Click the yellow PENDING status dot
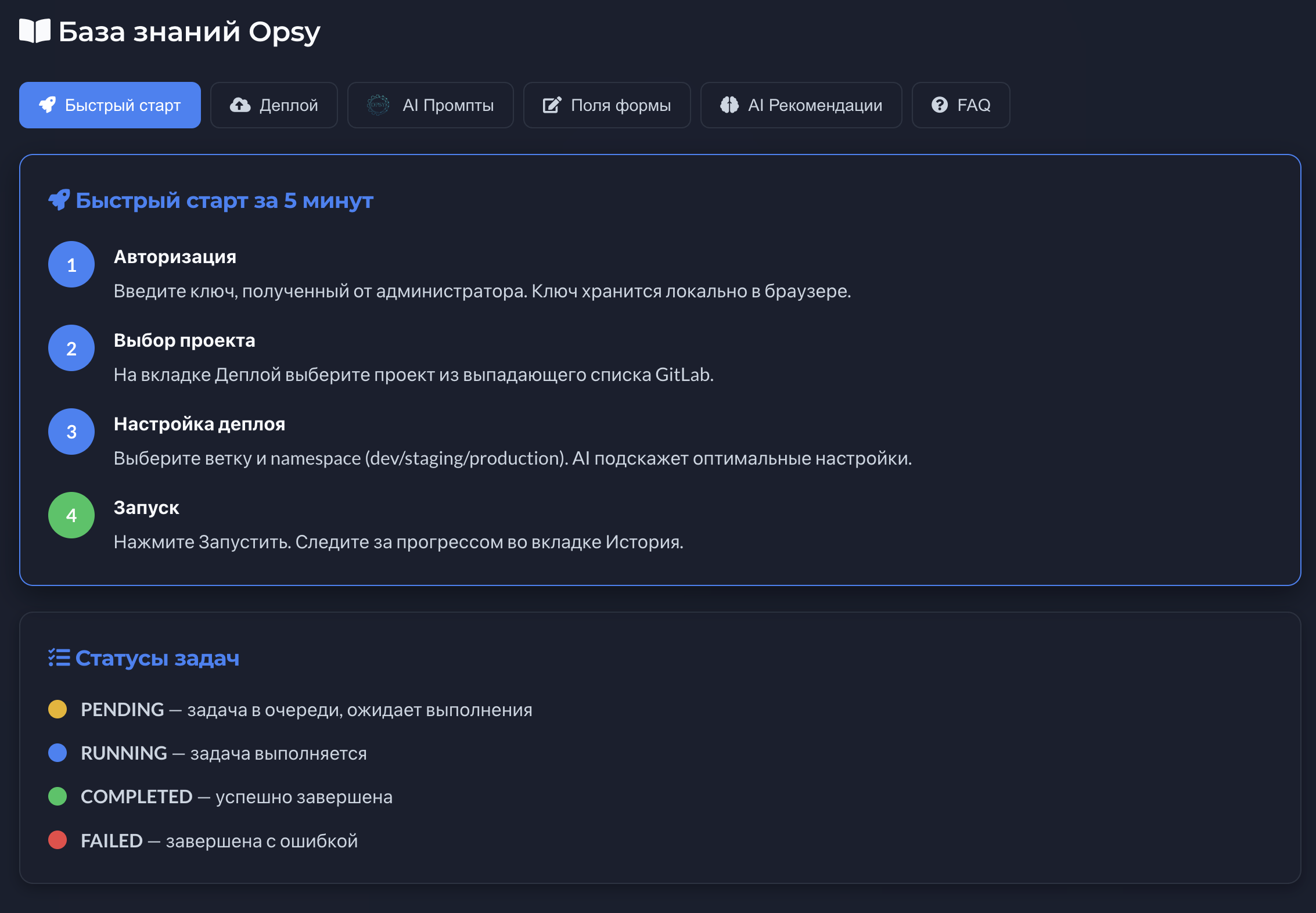1316x913 pixels. coord(57,709)
